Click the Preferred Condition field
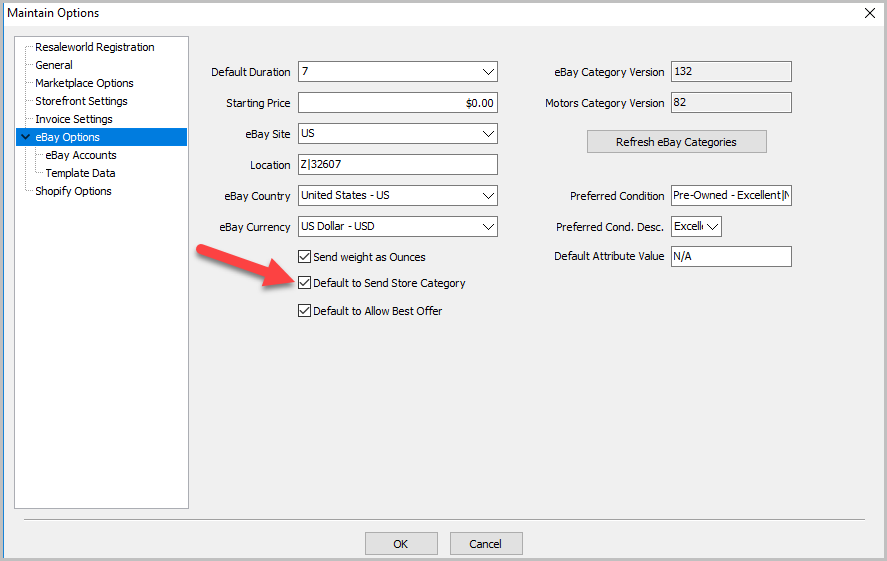 pos(731,196)
